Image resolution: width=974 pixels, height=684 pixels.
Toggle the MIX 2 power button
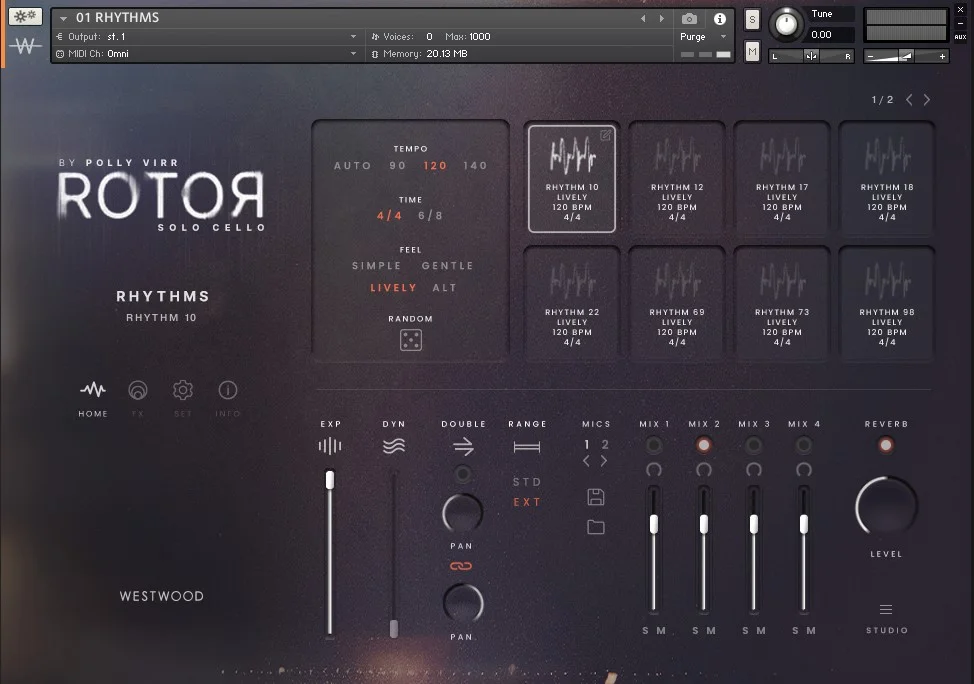click(704, 445)
